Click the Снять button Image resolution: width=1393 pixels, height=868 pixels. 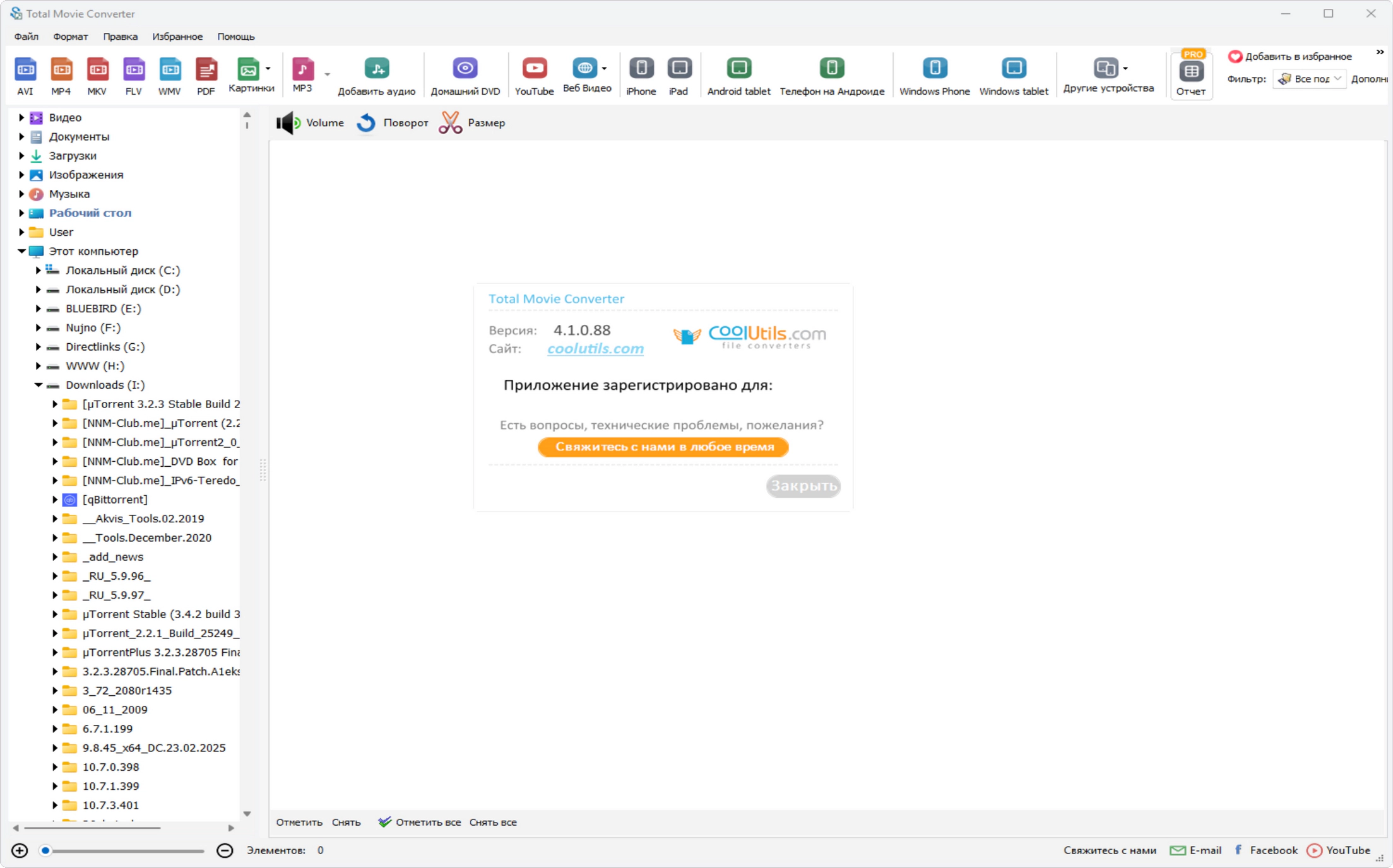346,822
